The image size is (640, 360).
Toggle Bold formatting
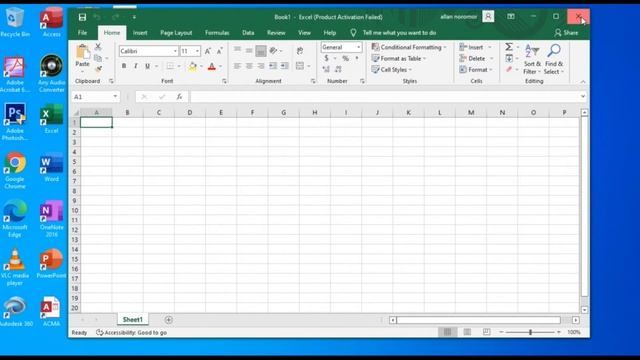click(x=124, y=66)
